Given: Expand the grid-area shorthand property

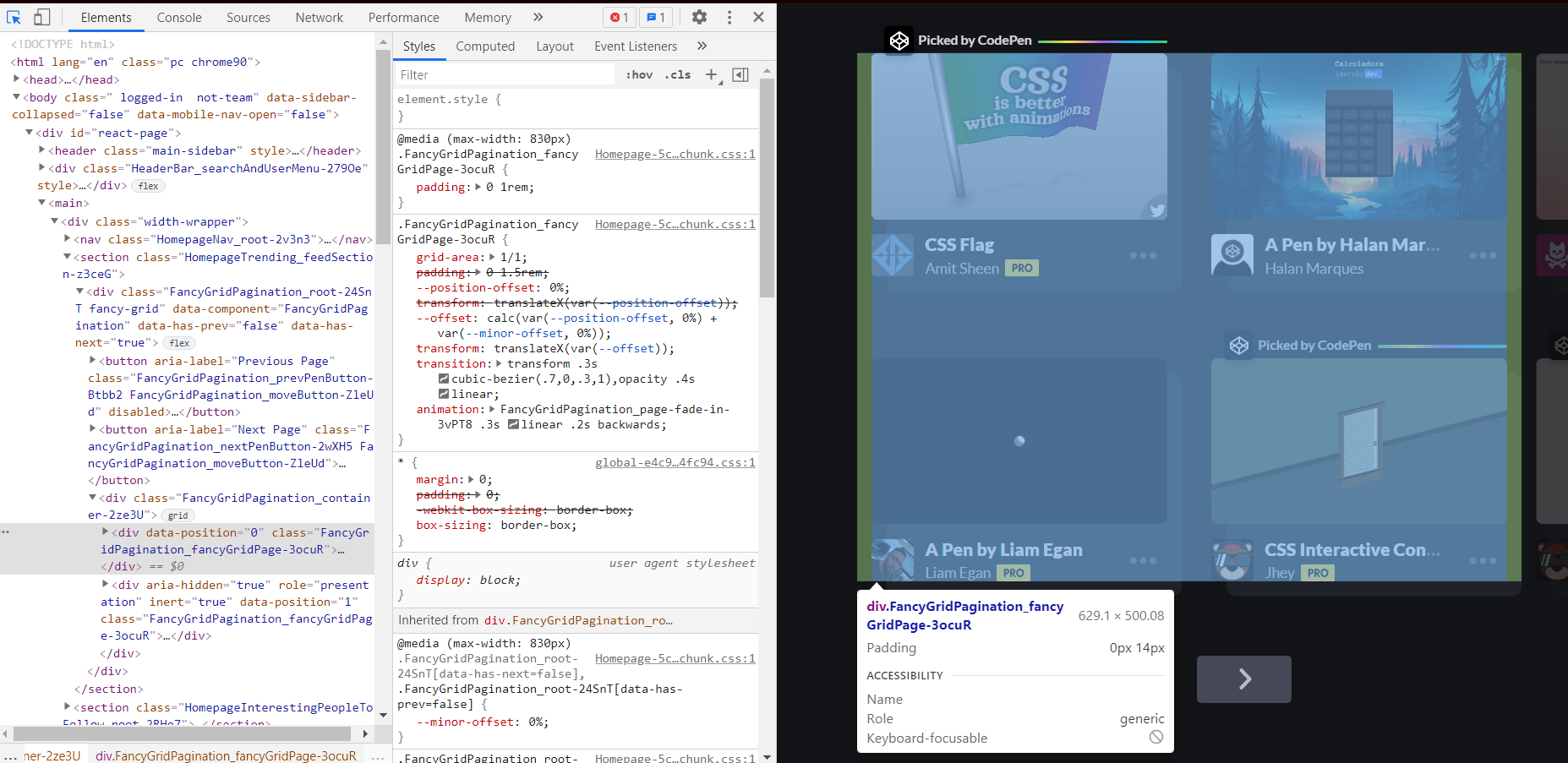Looking at the screenshot, I should click(x=493, y=258).
